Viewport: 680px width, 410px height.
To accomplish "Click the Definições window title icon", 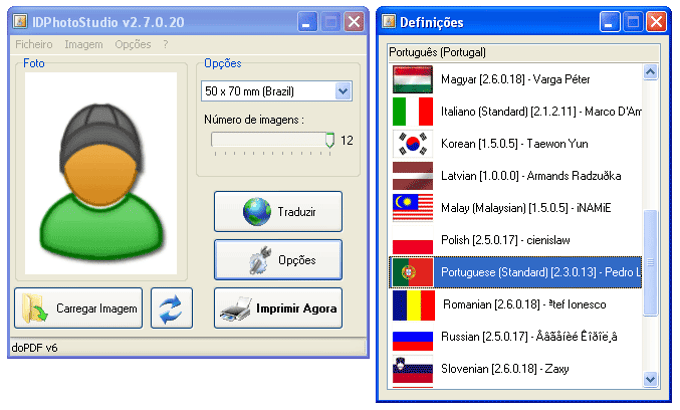I will [x=389, y=21].
